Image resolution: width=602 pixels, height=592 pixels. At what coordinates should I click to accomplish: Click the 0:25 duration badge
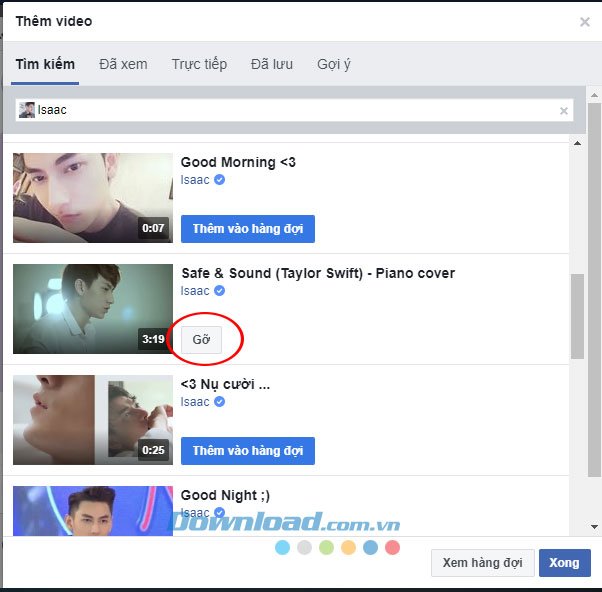click(153, 450)
